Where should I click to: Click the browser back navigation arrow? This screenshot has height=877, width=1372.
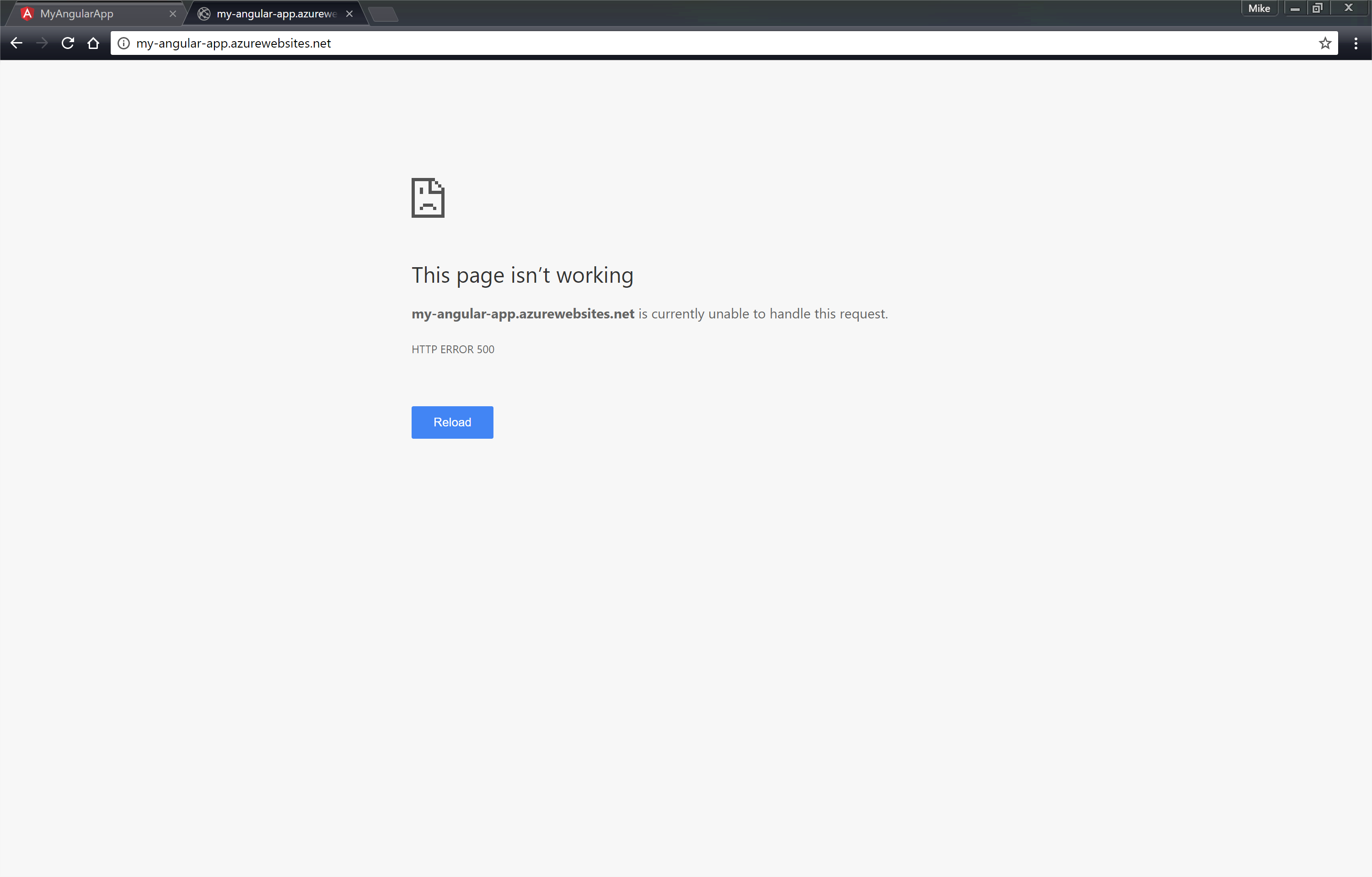16,43
